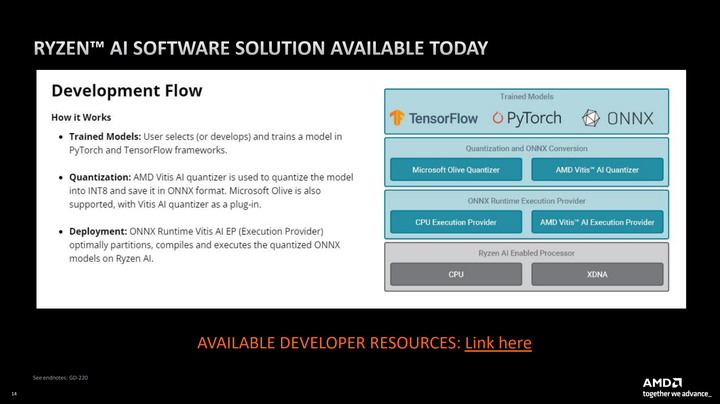The image size is (720, 404).
Task: Click the 'How it Works' subheading
Action: click(81, 118)
